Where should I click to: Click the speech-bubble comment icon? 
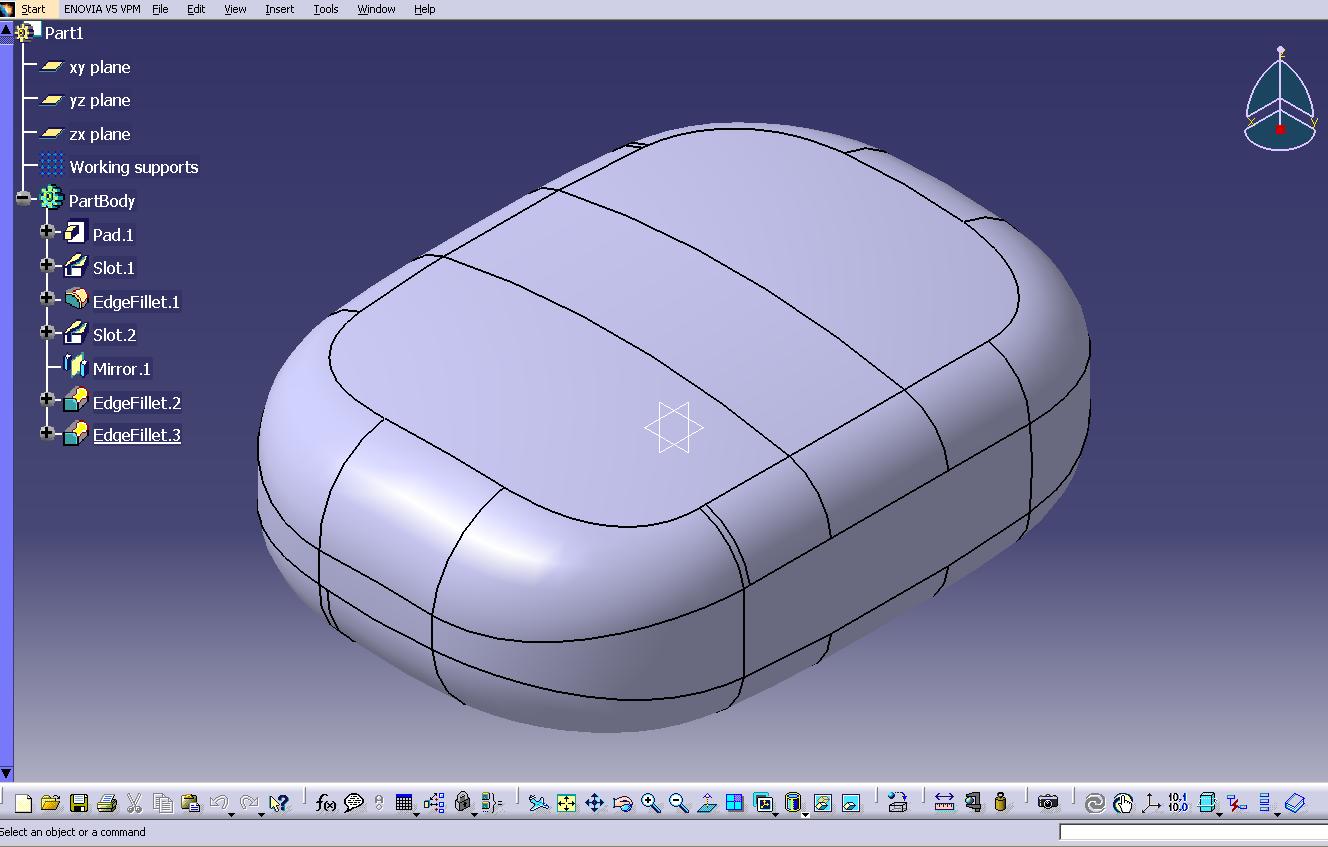click(x=353, y=803)
